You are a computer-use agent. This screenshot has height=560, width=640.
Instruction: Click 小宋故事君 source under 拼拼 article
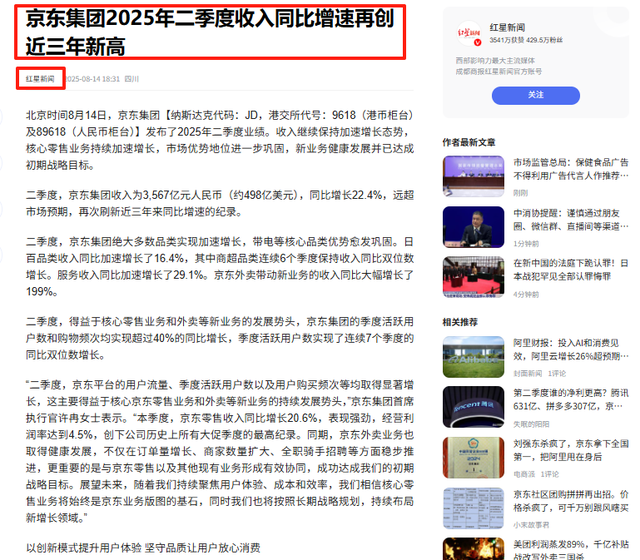531,525
